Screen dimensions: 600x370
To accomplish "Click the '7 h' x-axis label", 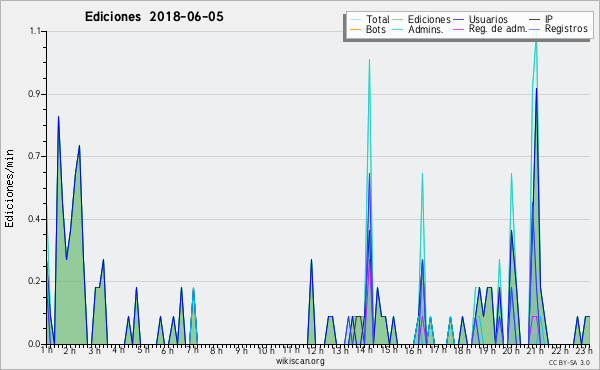I will (x=192, y=350).
